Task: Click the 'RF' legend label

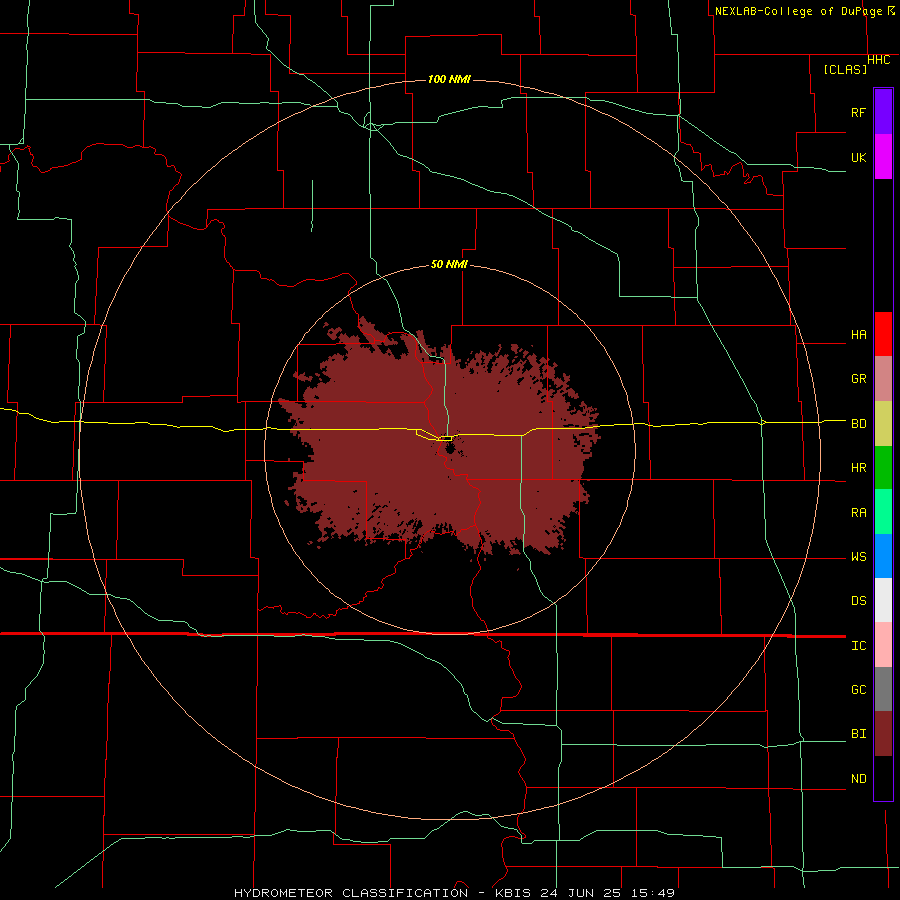Action: pyautogui.click(x=858, y=112)
